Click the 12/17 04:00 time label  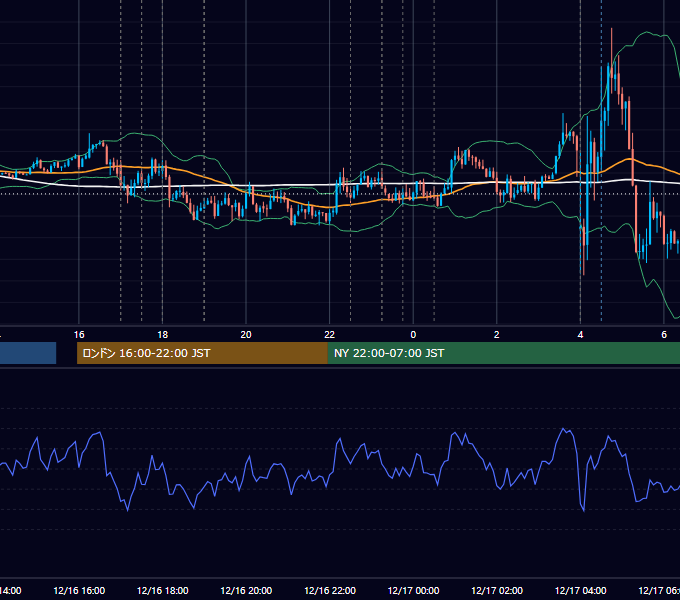coord(581,590)
